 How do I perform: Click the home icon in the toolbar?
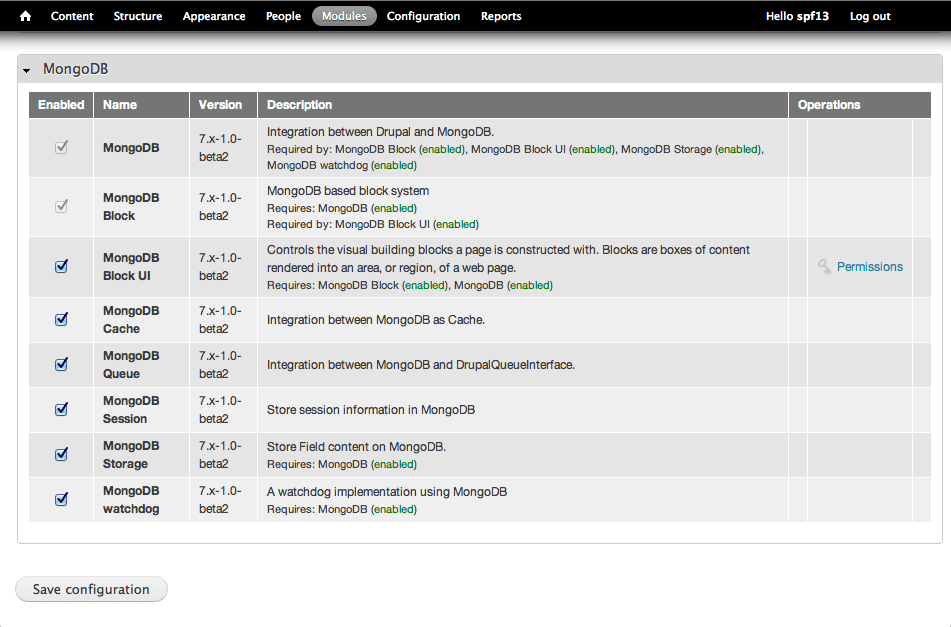pos(24,16)
